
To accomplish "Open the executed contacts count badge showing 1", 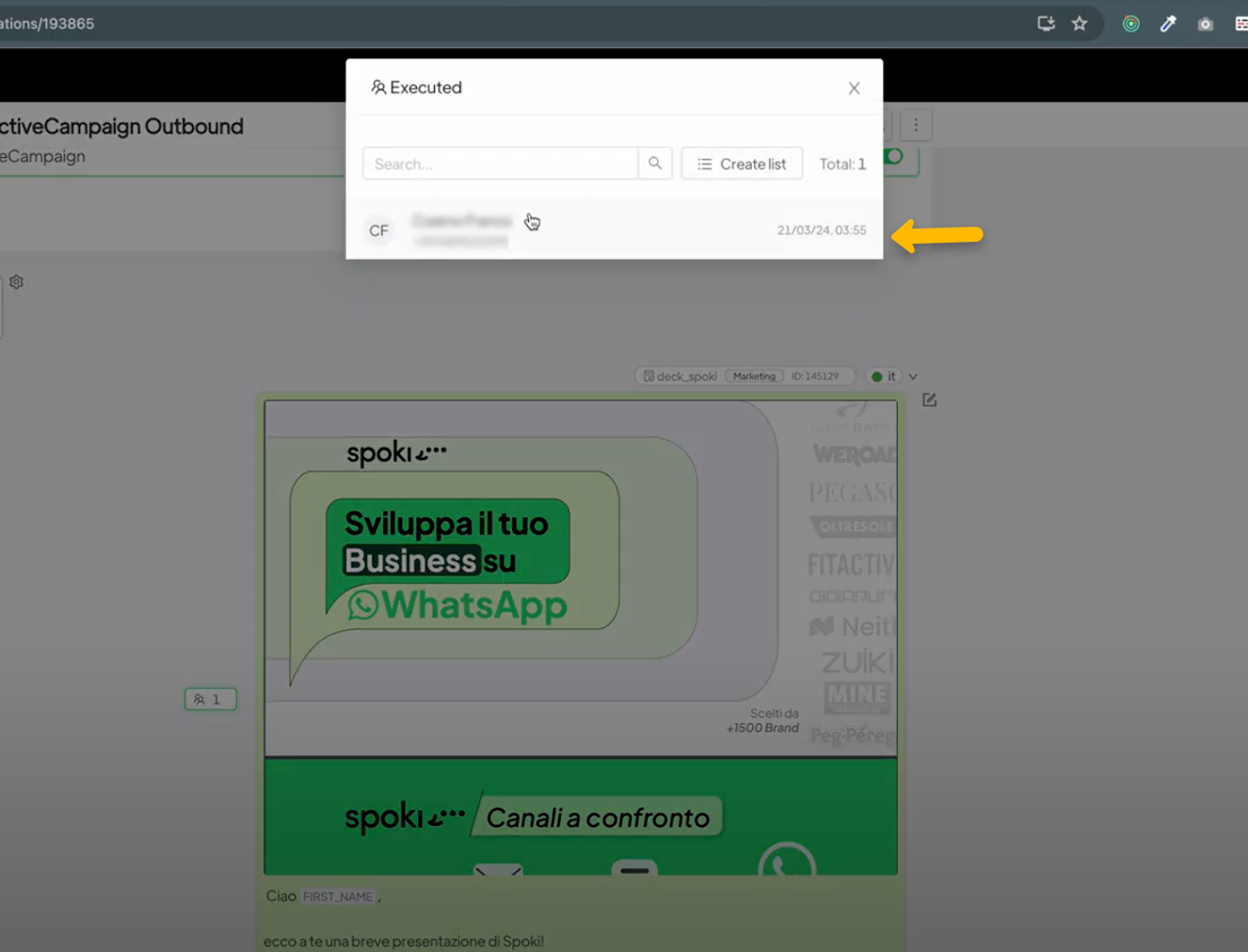I will point(210,699).
